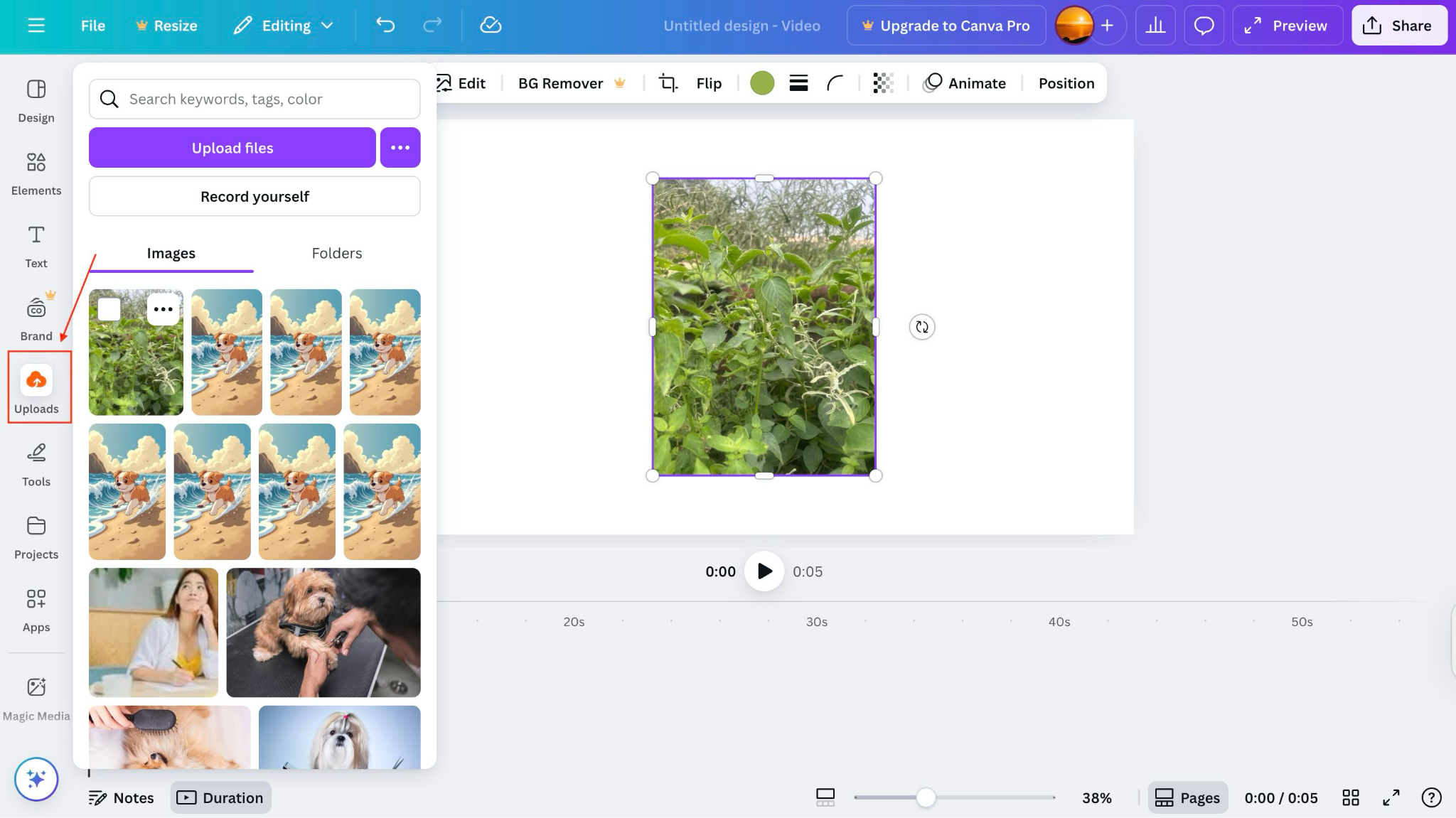1456x818 pixels.
Task: Open the transparency checkerboard icon
Action: (883, 83)
